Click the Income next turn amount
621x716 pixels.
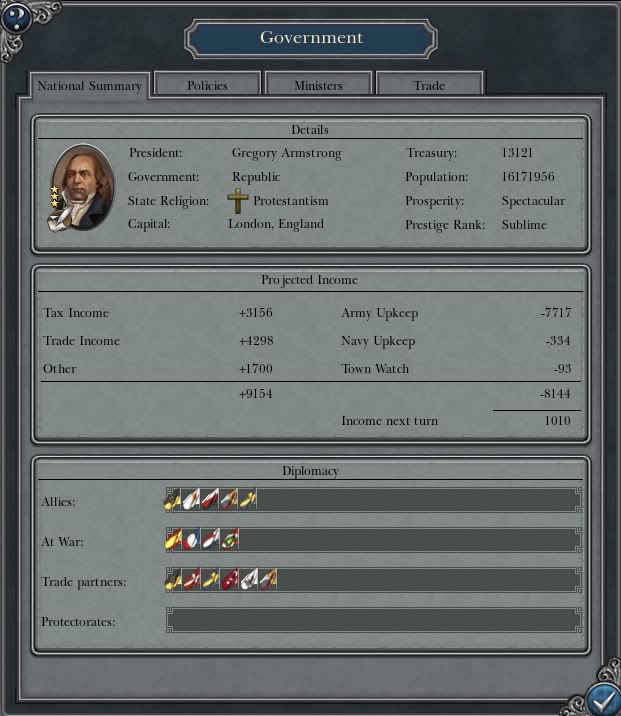coord(557,421)
